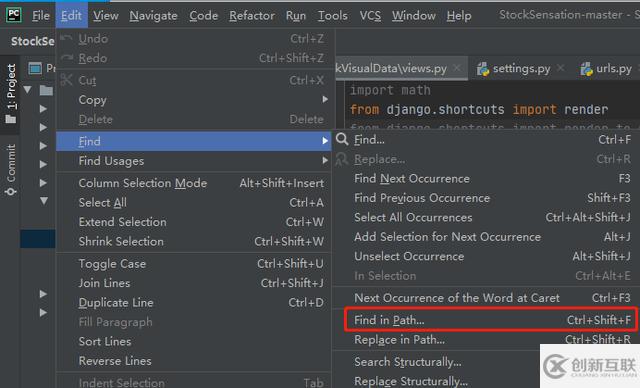The image size is (640, 388).
Task: Click the Project view icon
Action: pyautogui.click(x=35, y=69)
